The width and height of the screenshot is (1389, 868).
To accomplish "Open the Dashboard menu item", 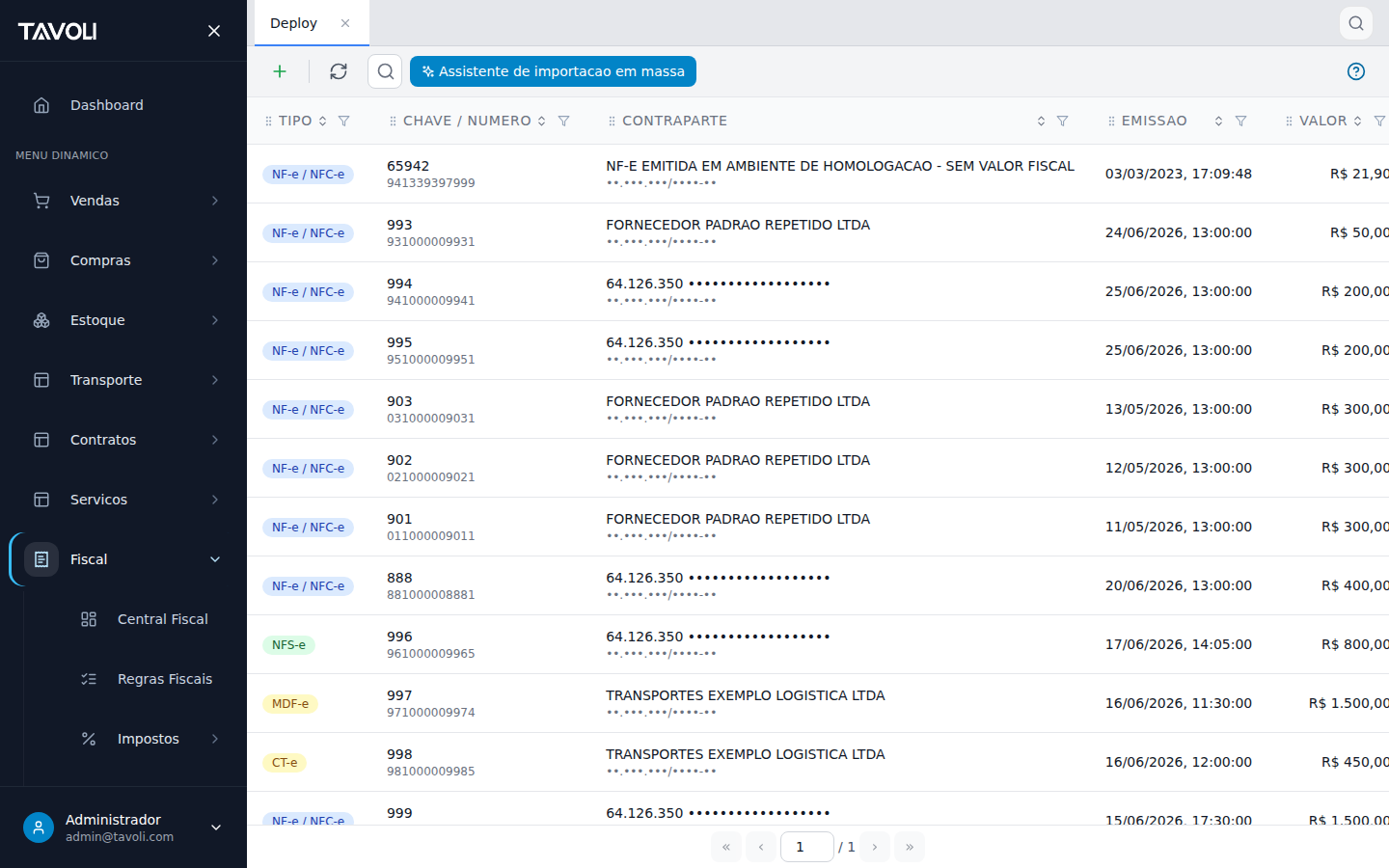I will click(123, 105).
